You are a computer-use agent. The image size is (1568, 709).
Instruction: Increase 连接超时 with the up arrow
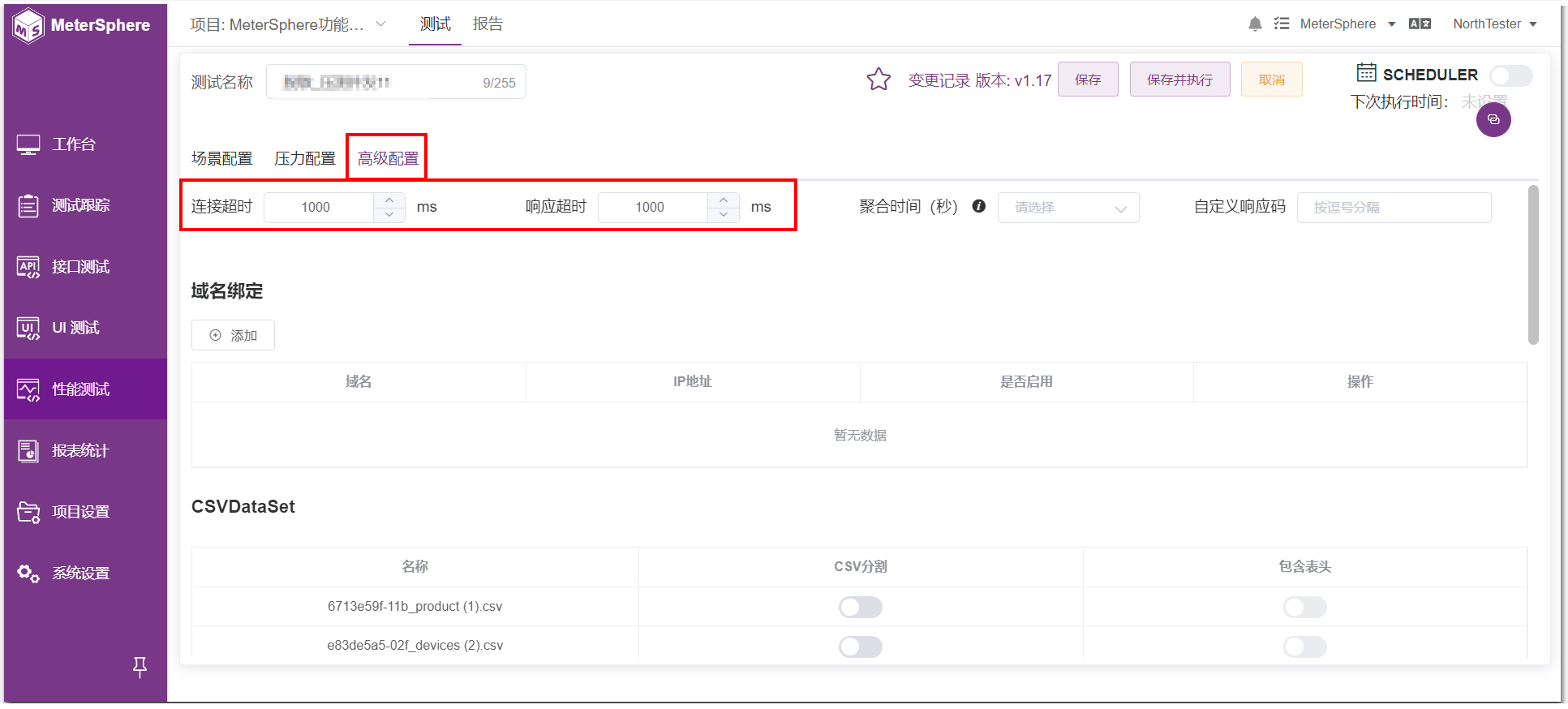(x=389, y=200)
